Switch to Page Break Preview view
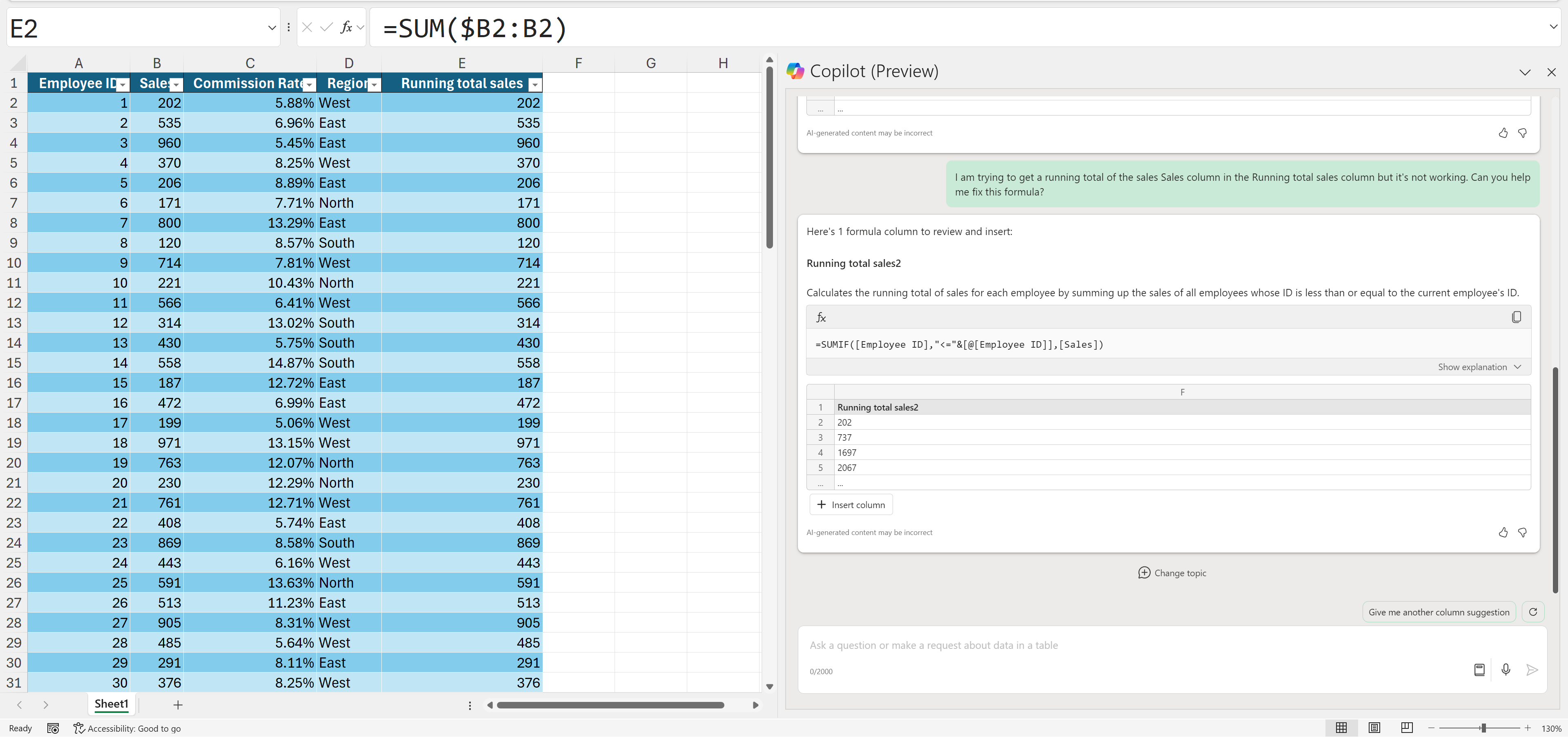1568x737 pixels. coord(1407,727)
